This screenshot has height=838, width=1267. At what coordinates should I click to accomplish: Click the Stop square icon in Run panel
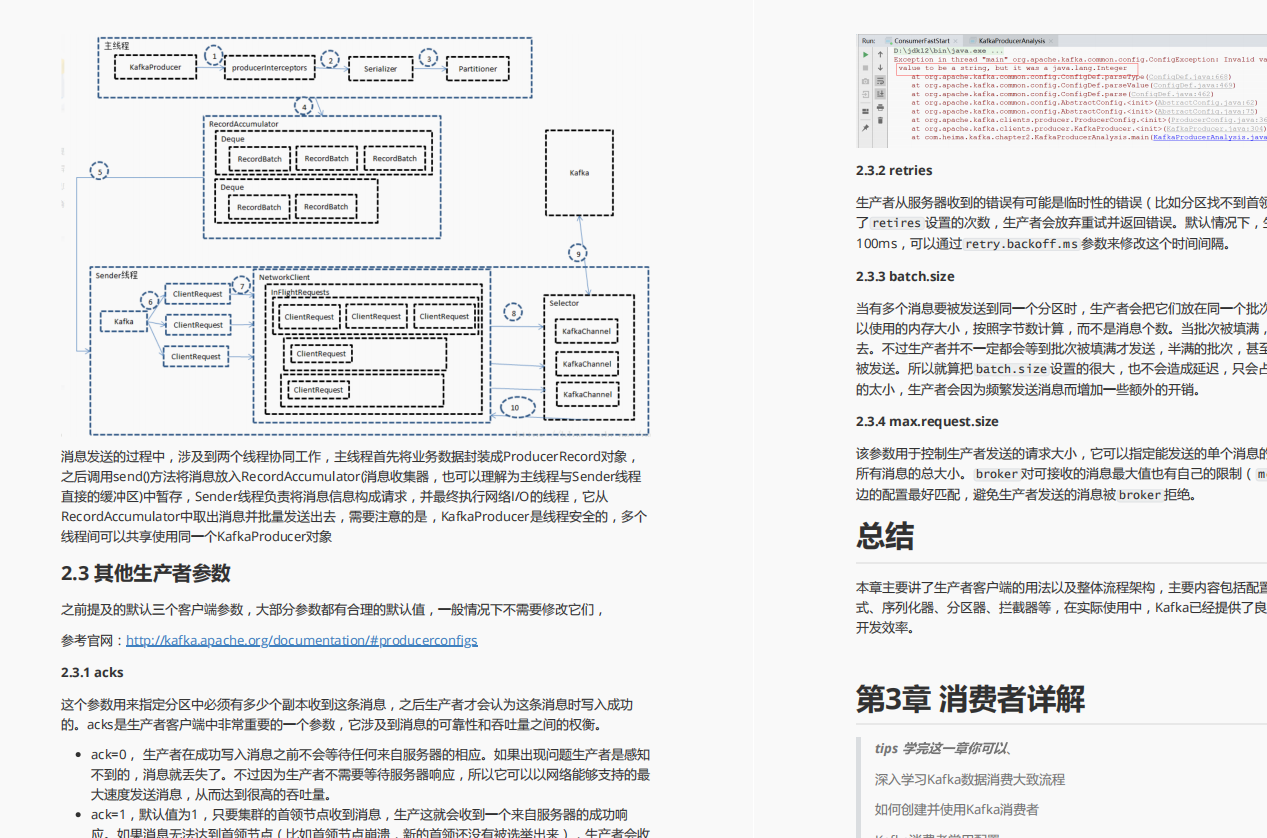click(865, 68)
